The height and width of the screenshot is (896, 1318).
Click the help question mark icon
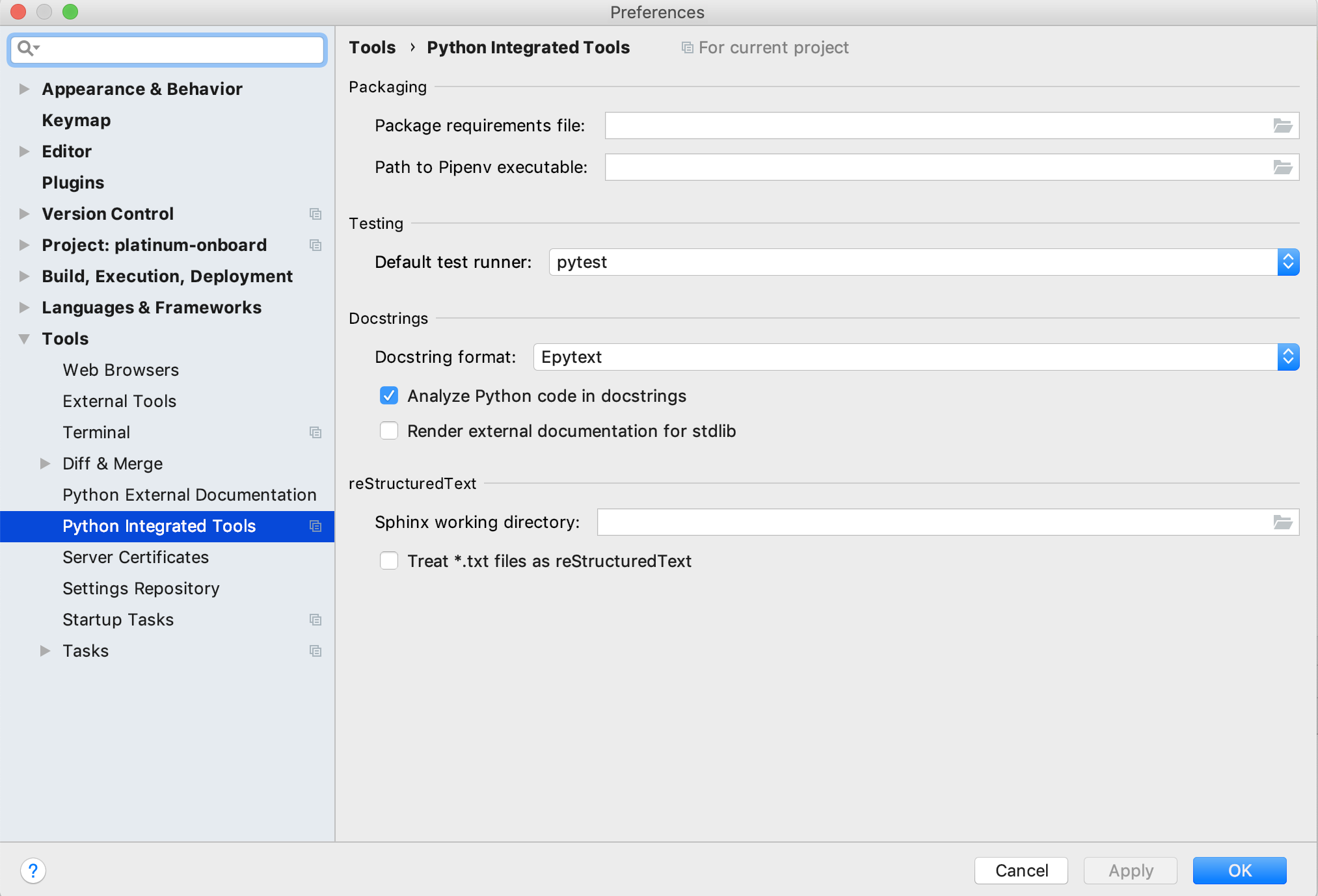click(33, 871)
